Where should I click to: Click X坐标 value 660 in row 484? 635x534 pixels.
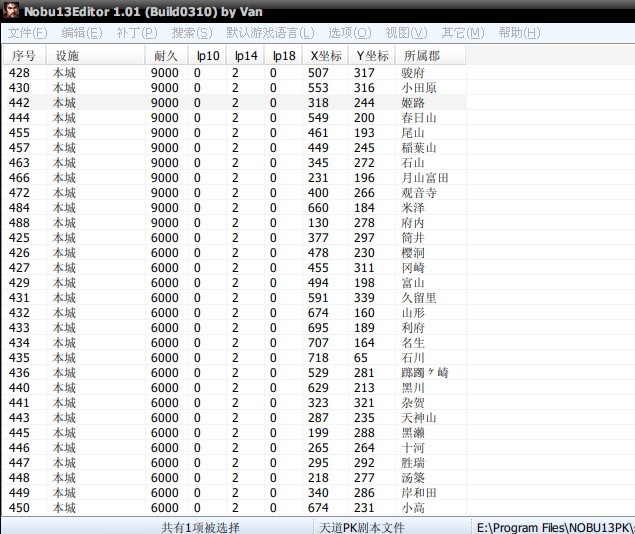click(318, 208)
